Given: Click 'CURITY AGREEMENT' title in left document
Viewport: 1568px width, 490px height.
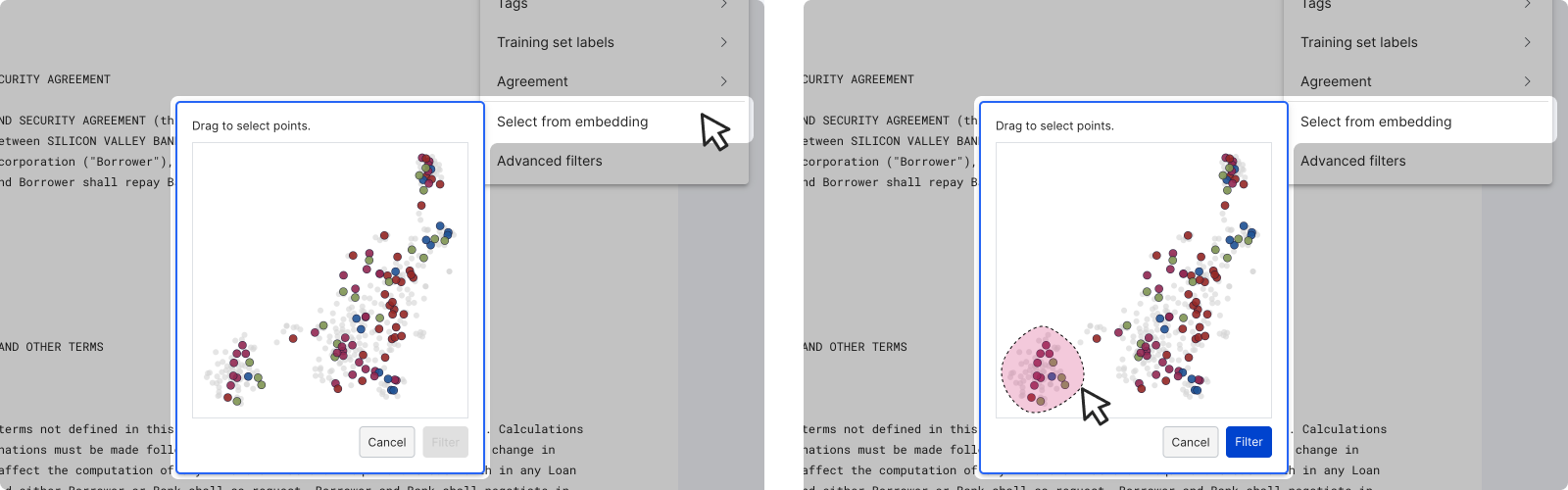Looking at the screenshot, I should click(55, 79).
